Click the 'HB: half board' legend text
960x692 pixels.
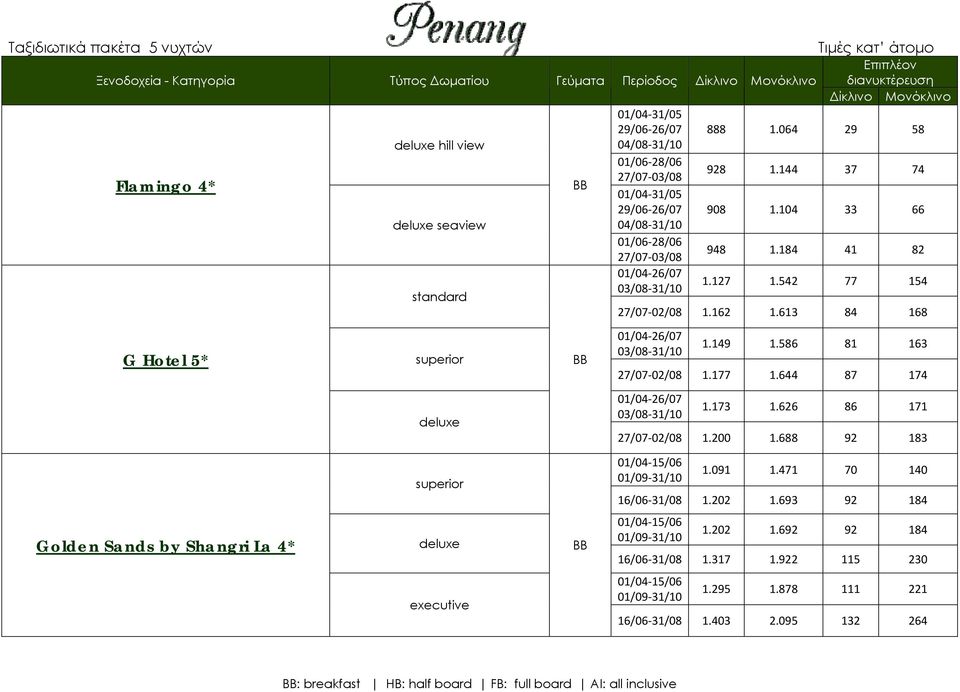[429, 683]
